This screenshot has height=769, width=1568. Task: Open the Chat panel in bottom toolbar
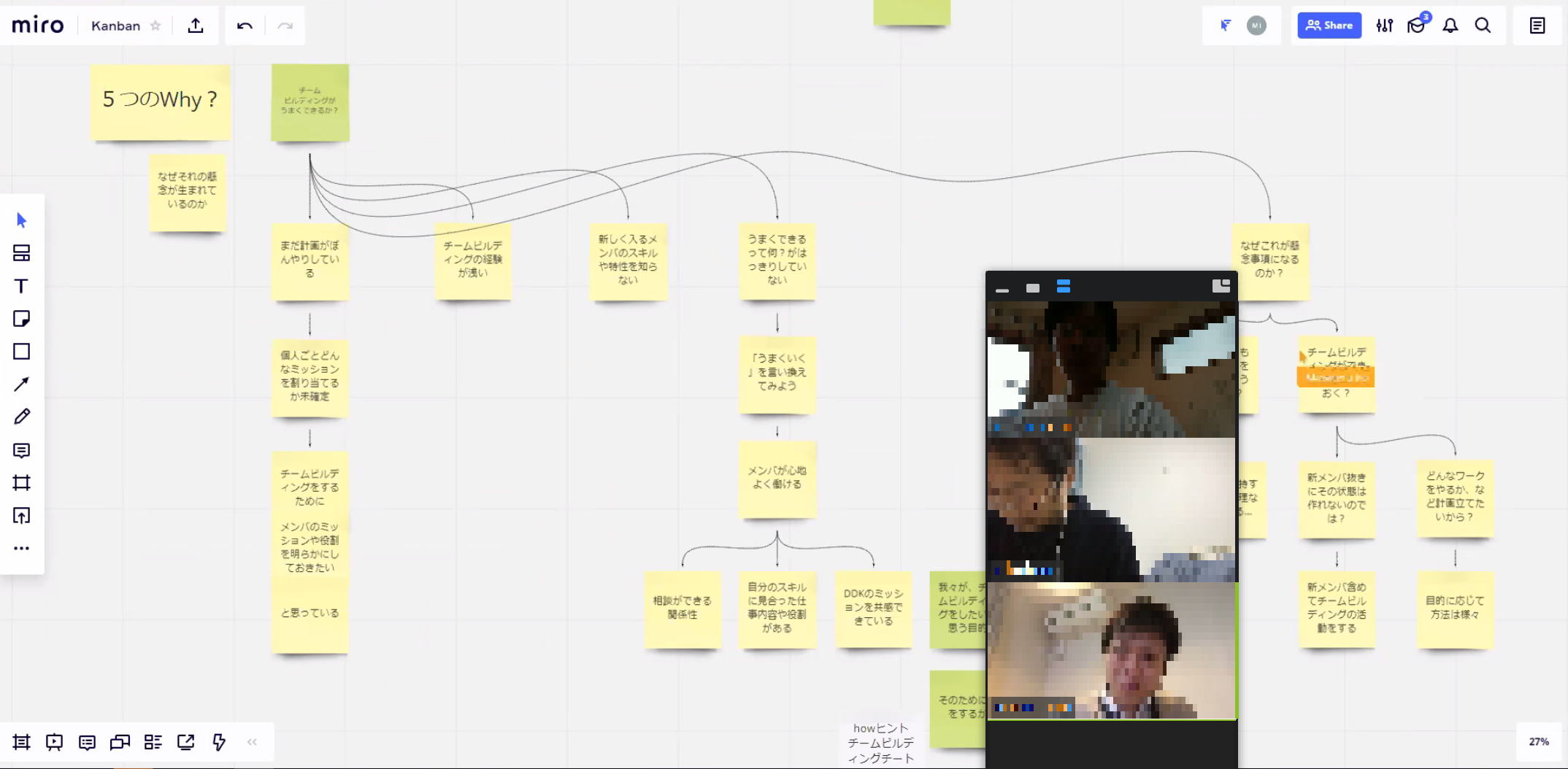point(120,742)
